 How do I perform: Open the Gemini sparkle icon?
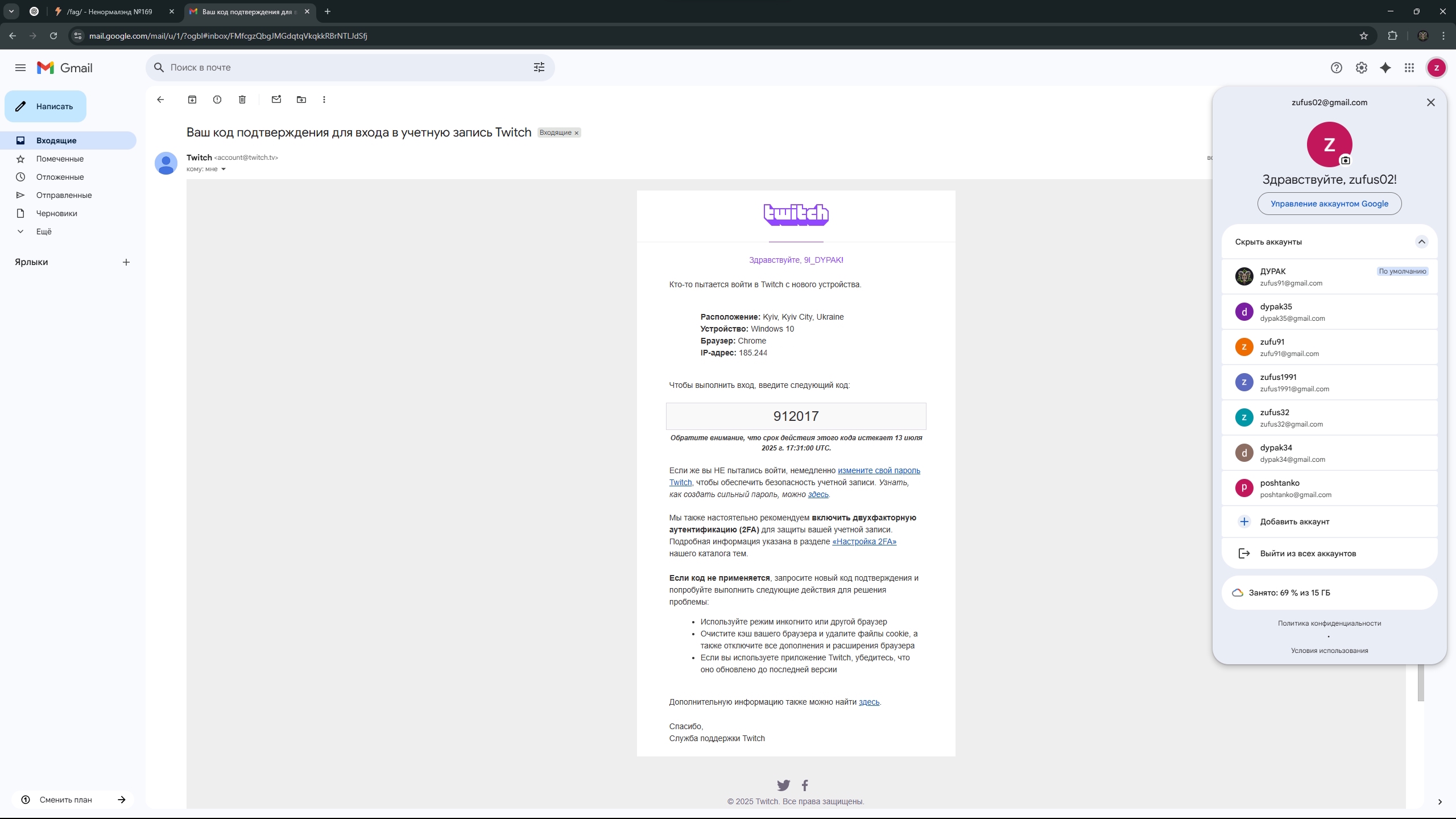tap(1385, 68)
